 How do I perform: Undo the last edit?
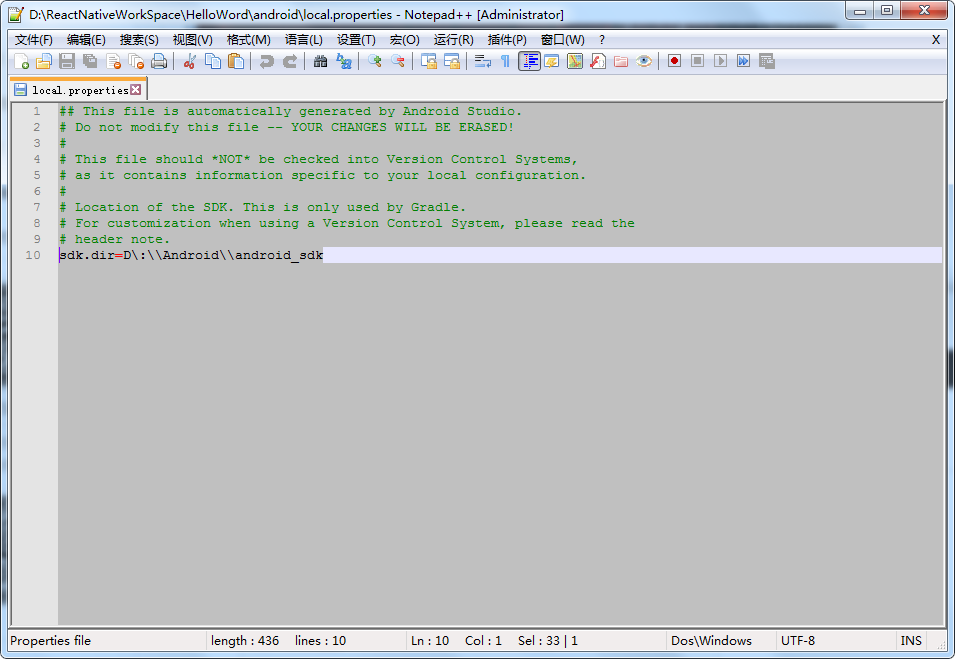pyautogui.click(x=266, y=61)
